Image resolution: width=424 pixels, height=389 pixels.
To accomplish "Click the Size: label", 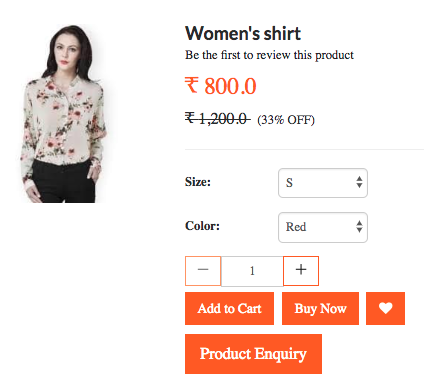I will [x=198, y=182].
